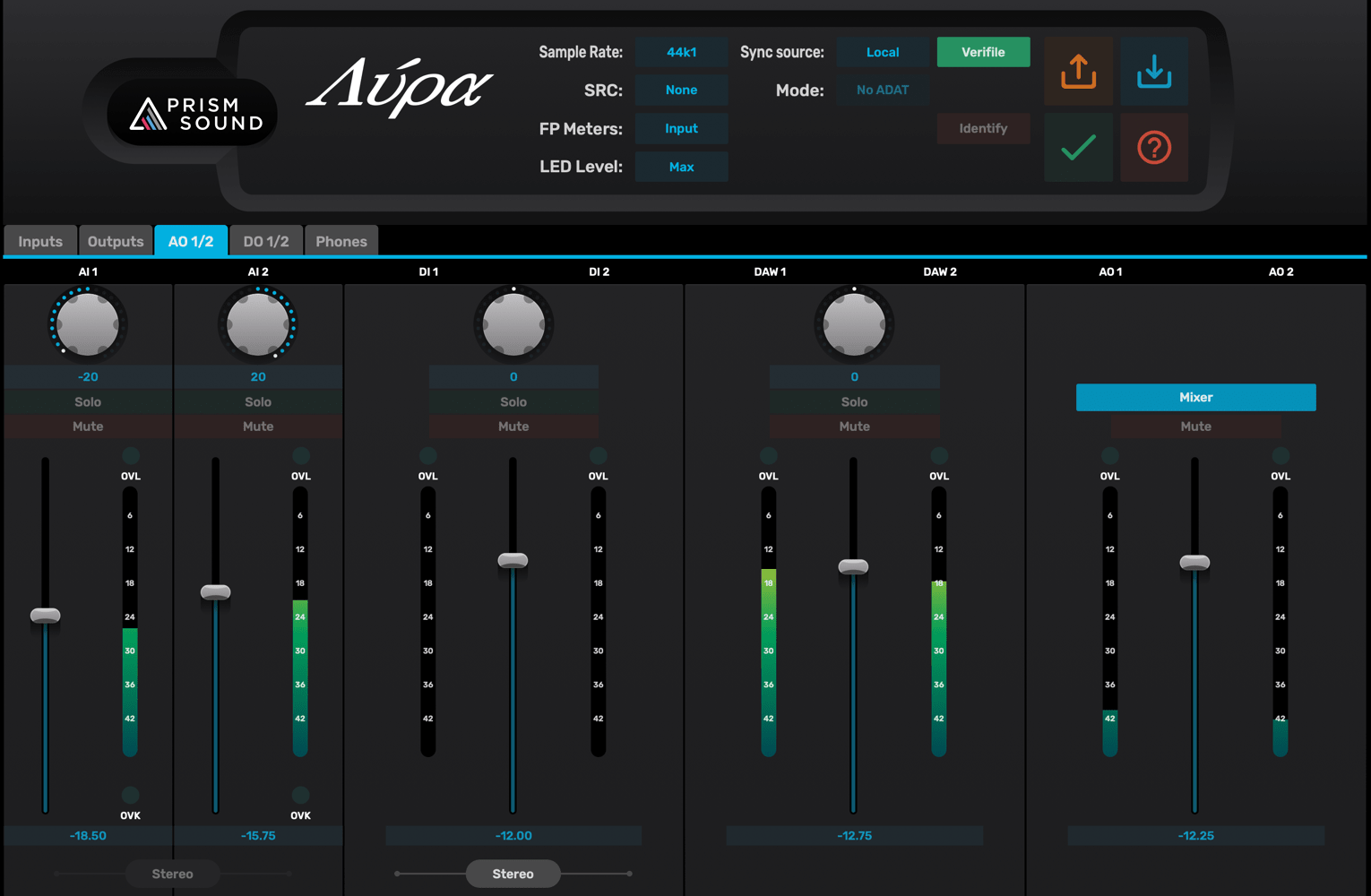Open the DO 1/2 tab
This screenshot has width=1371, height=896.
click(266, 241)
